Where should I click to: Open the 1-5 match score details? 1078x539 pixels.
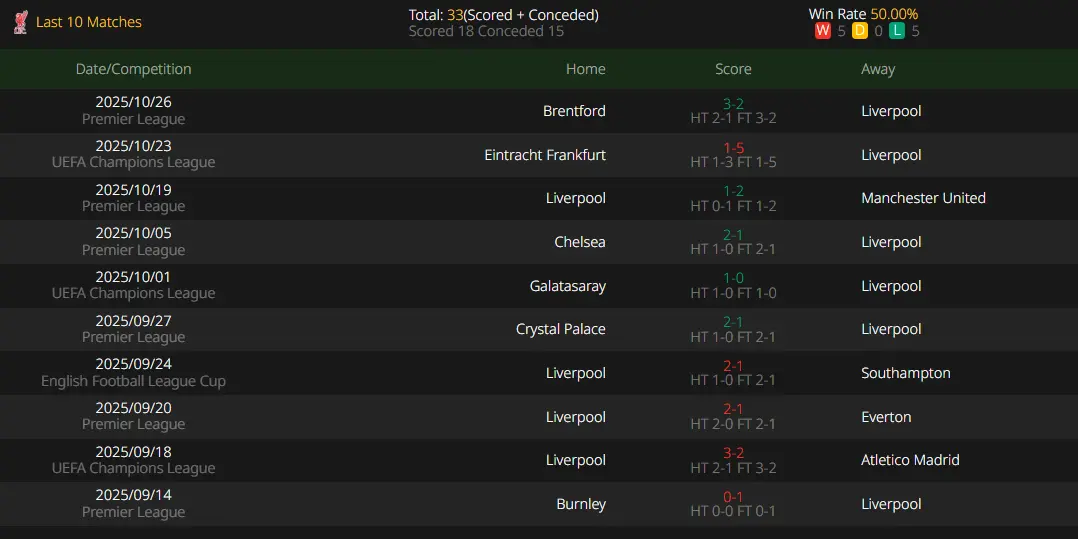tap(733, 148)
